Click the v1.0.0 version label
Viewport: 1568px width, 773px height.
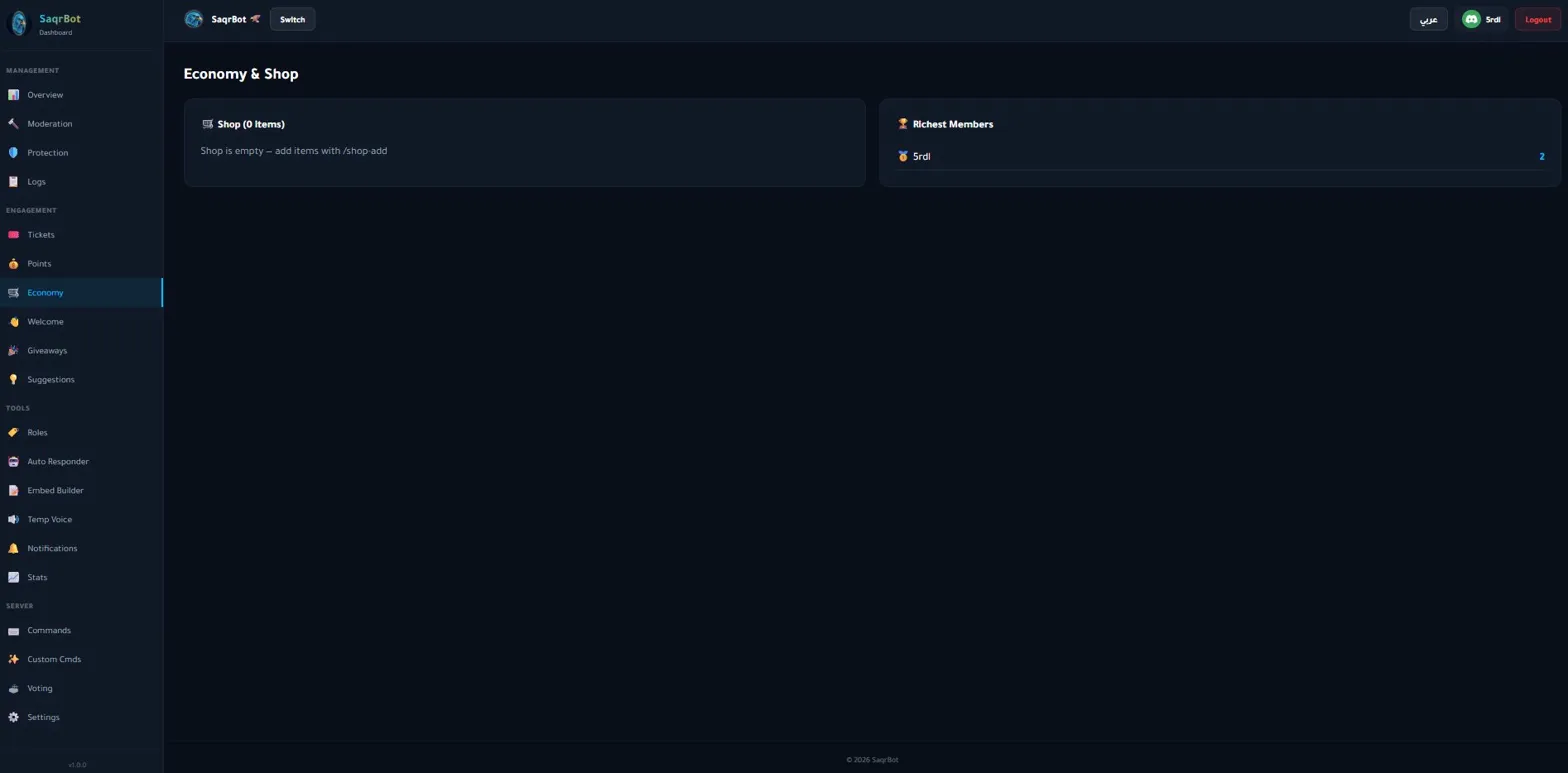77,765
